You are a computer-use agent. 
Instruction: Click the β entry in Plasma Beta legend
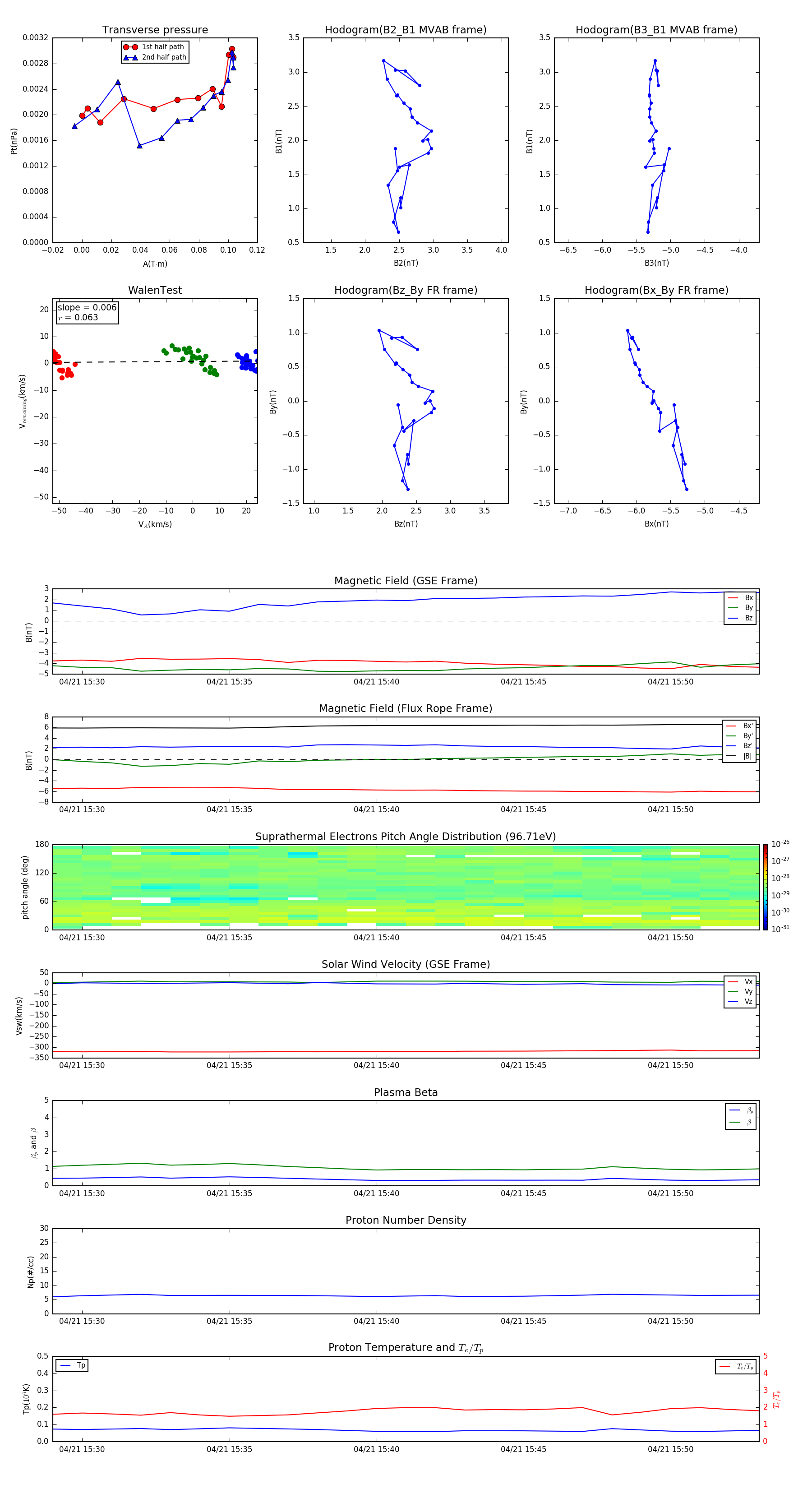tap(741, 1122)
